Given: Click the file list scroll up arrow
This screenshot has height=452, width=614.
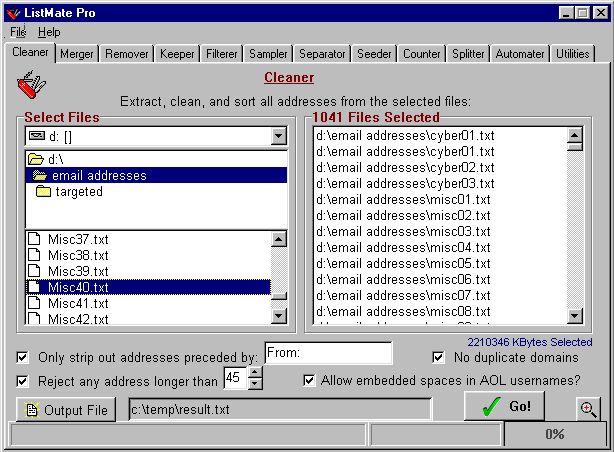Looking at the screenshot, I should [278, 239].
